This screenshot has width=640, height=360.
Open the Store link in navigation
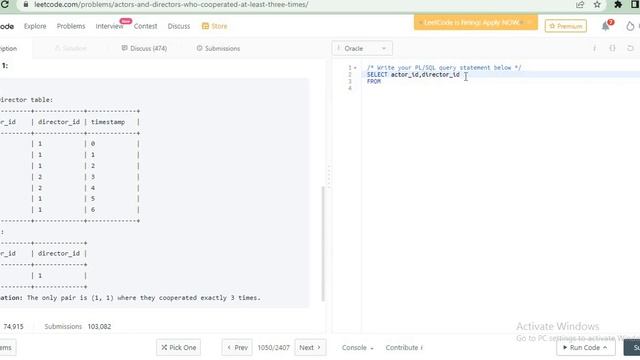[x=215, y=26]
